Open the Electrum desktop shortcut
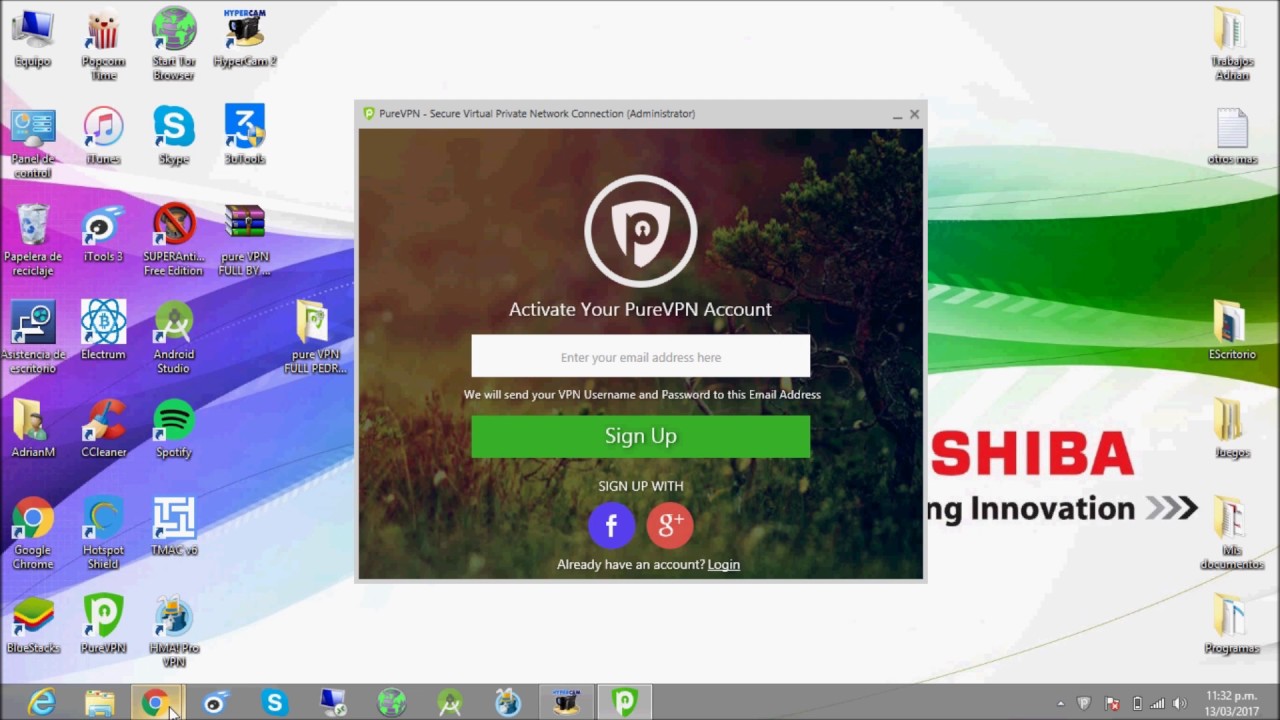 (103, 331)
